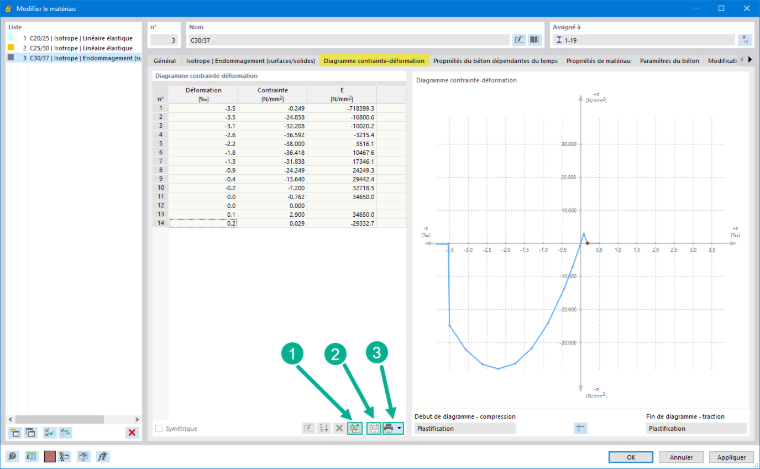Click the copy material icon below the list
760x469 pixels.
point(31,433)
